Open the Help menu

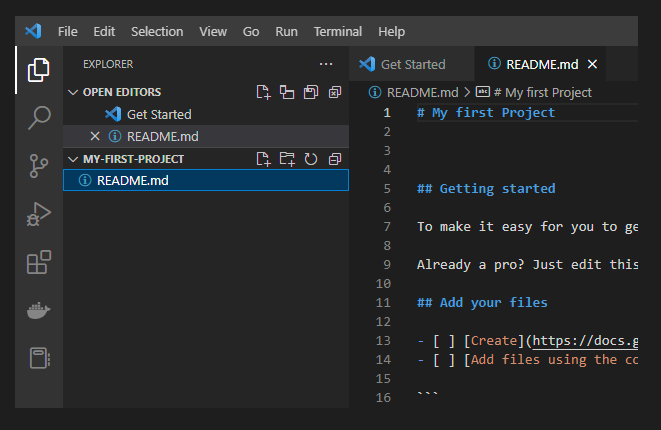point(391,31)
